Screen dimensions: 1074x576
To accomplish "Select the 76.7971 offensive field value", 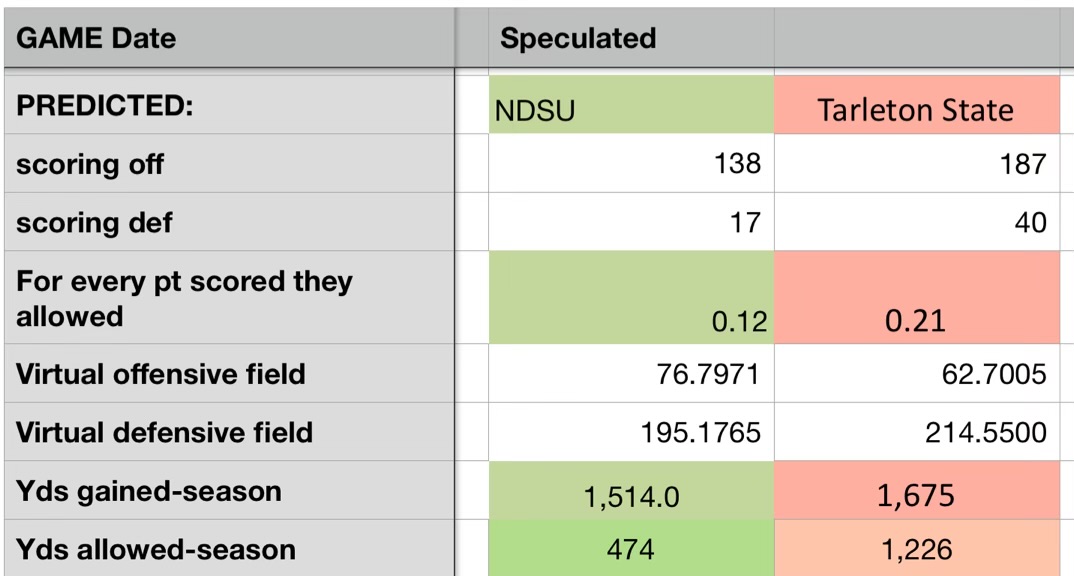I will point(630,374).
